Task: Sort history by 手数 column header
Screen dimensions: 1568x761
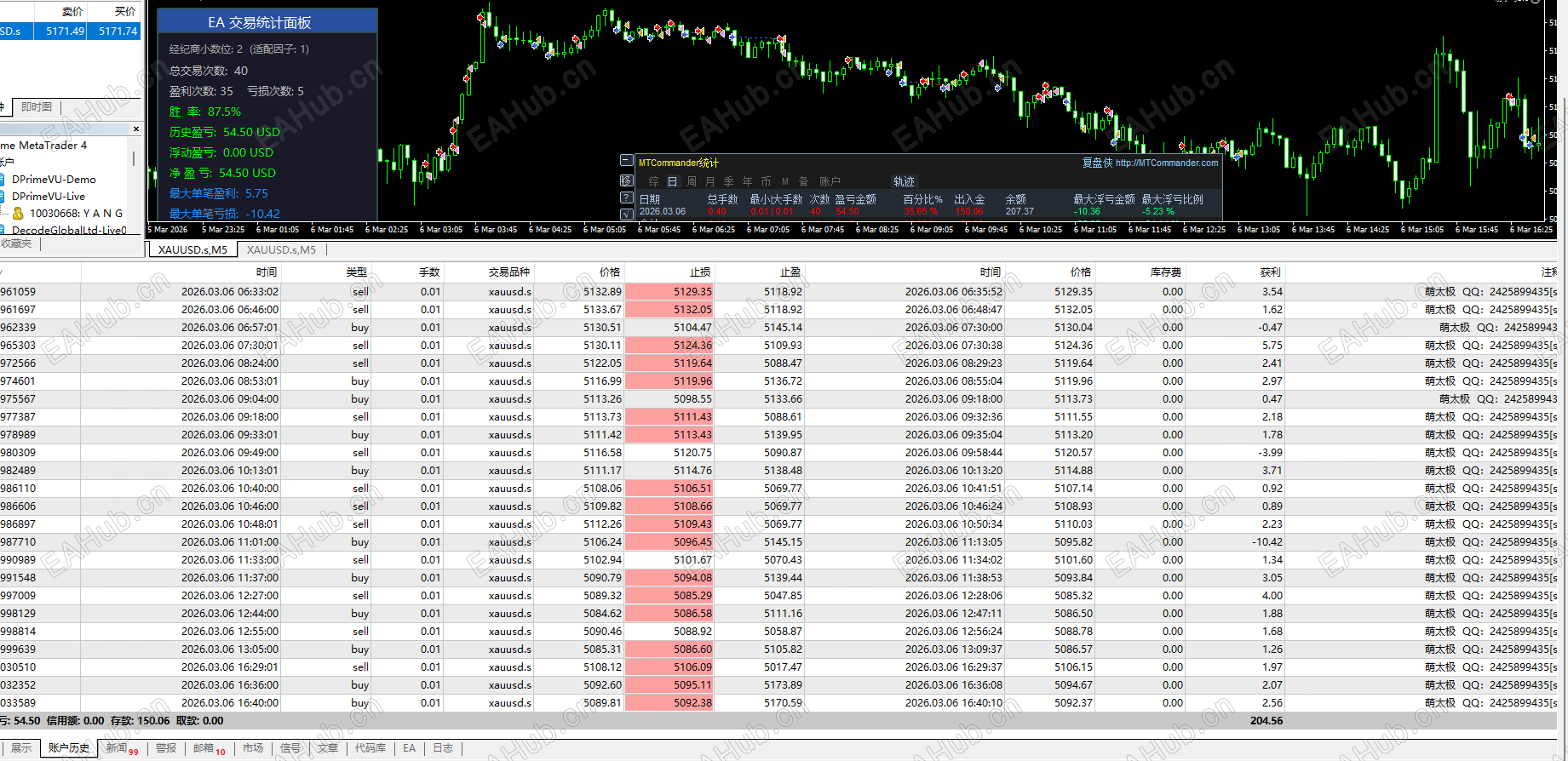Action: [x=408, y=272]
